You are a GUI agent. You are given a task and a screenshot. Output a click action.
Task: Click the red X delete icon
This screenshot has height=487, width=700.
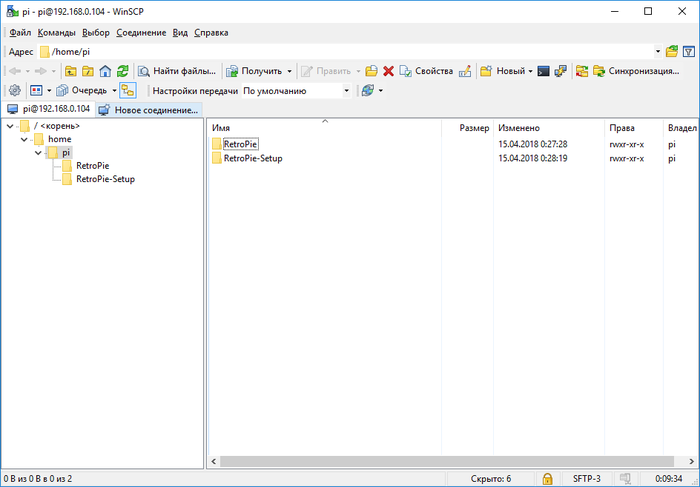pyautogui.click(x=388, y=71)
